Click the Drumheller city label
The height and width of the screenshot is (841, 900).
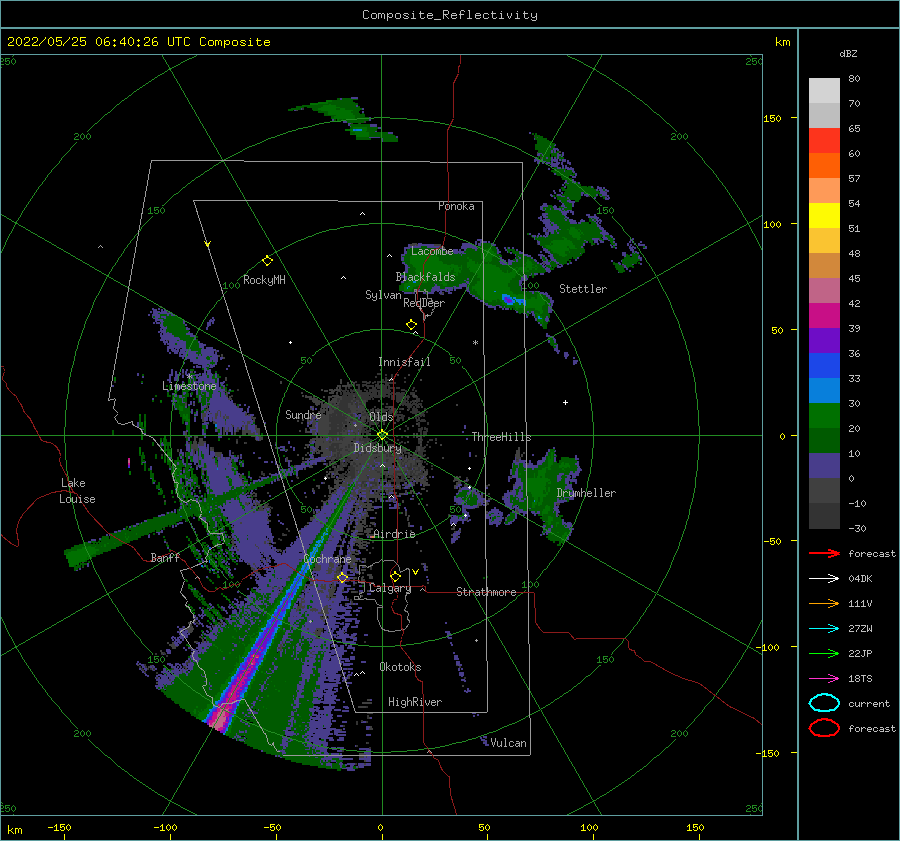[x=586, y=493]
